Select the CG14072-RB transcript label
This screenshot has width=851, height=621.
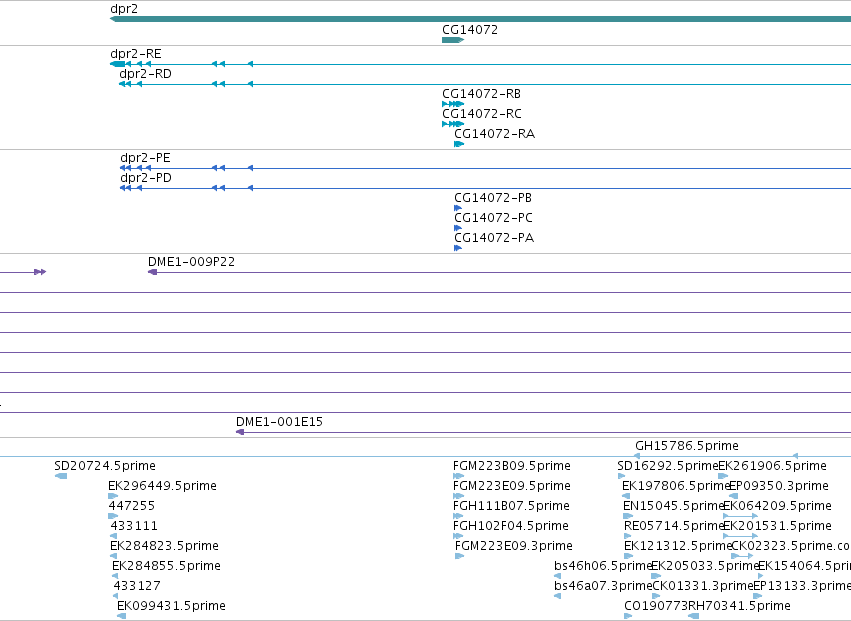(x=481, y=94)
